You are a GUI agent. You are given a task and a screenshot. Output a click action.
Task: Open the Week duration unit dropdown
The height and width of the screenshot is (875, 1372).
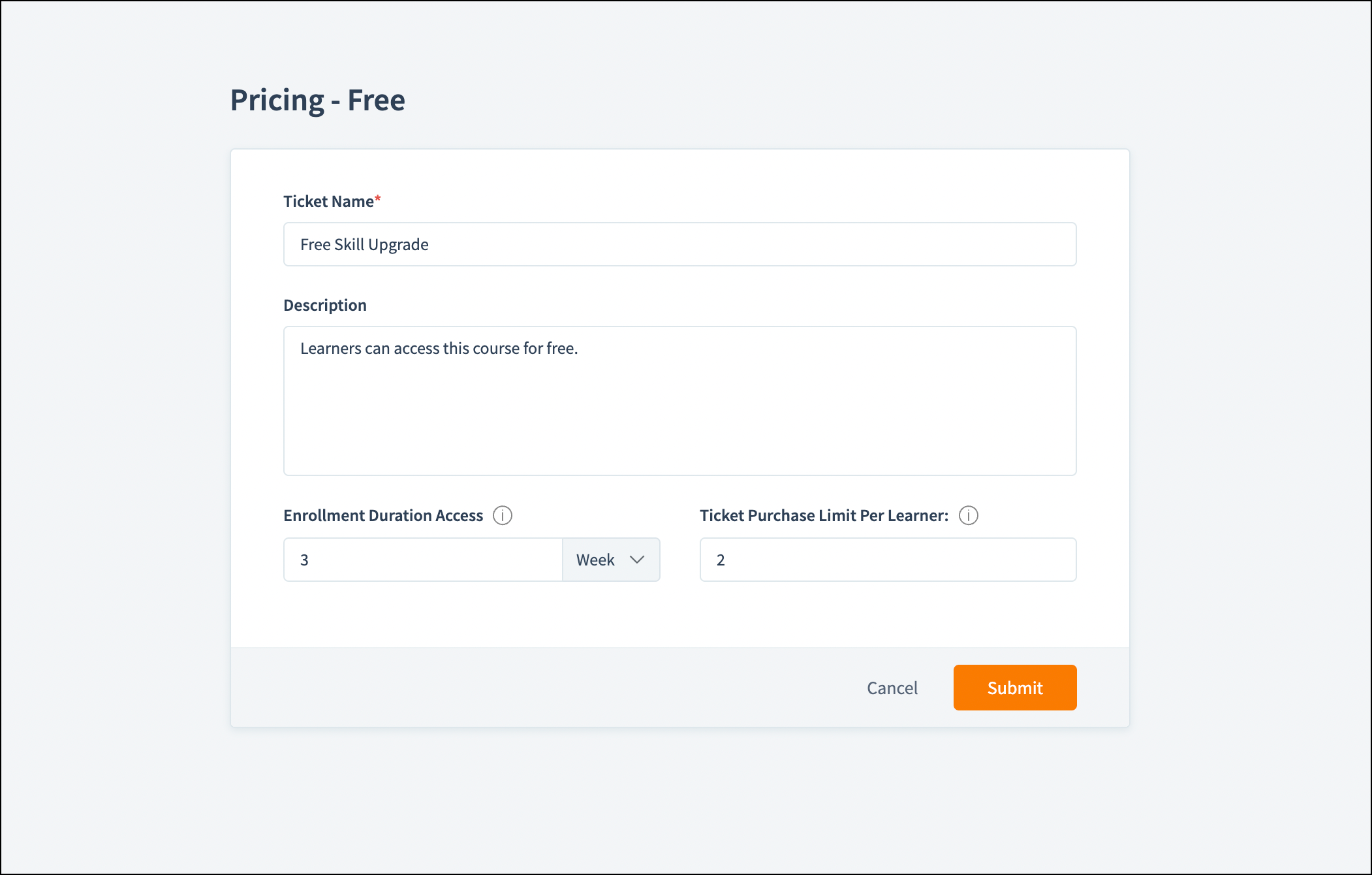pos(611,560)
